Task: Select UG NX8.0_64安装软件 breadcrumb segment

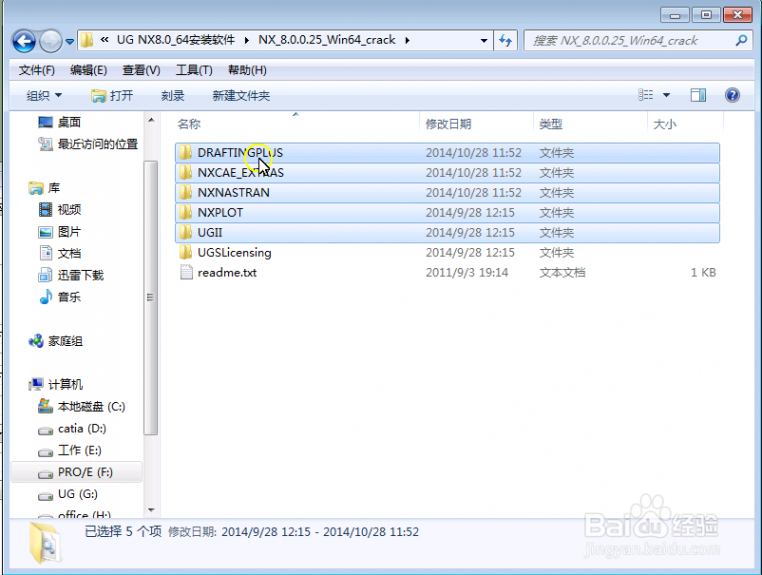Action: coord(175,40)
